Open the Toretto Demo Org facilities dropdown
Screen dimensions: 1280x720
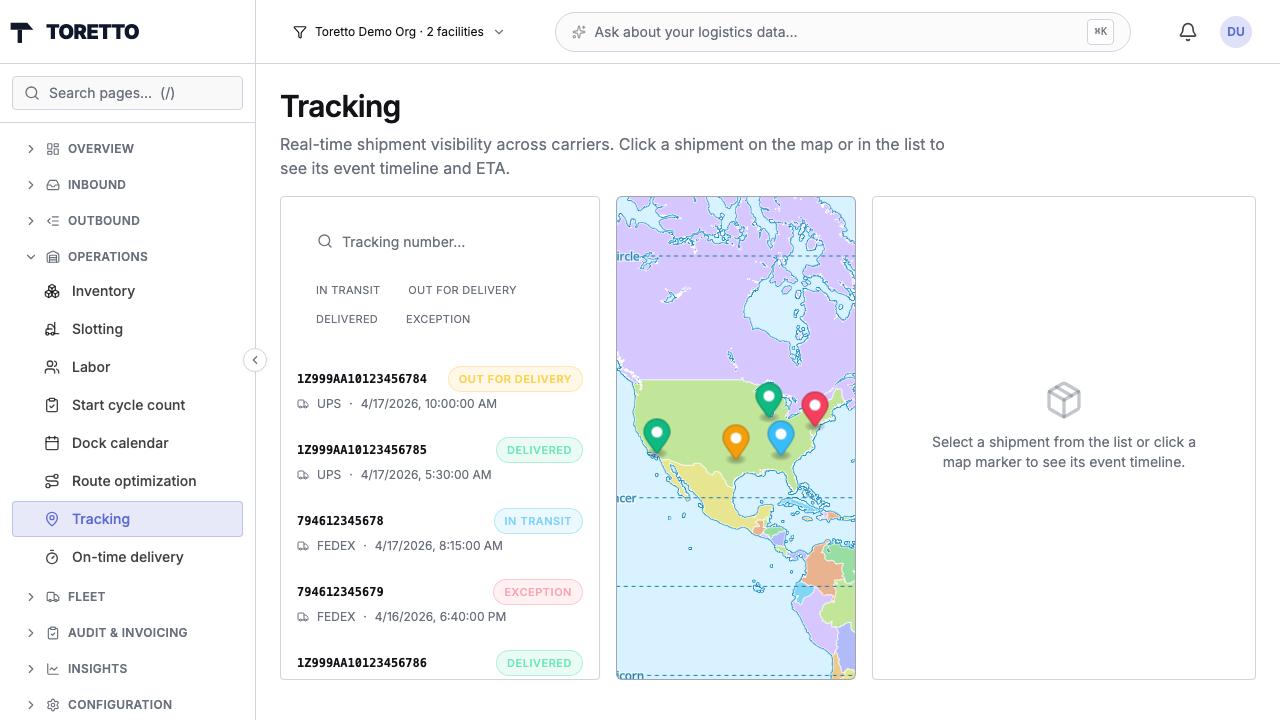point(399,32)
